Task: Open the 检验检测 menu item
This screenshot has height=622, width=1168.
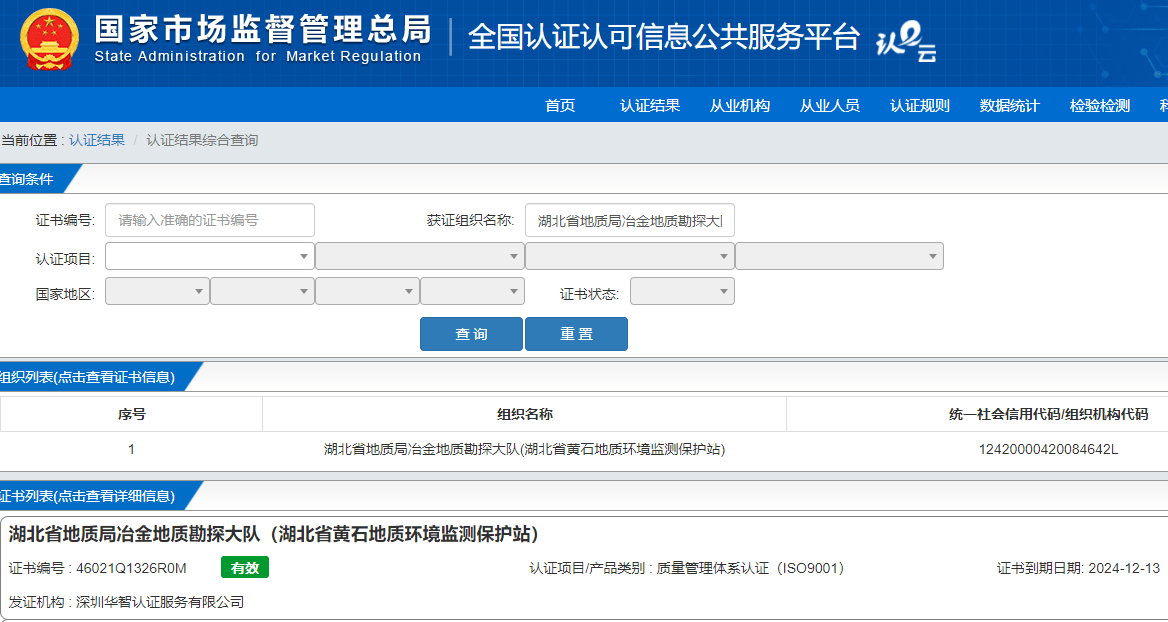Action: (x=1099, y=106)
